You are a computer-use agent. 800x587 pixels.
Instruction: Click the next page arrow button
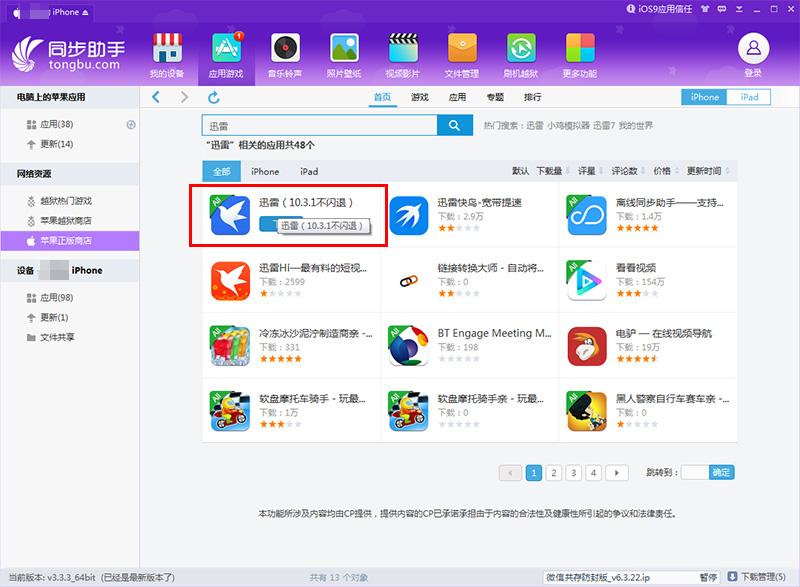pos(616,473)
